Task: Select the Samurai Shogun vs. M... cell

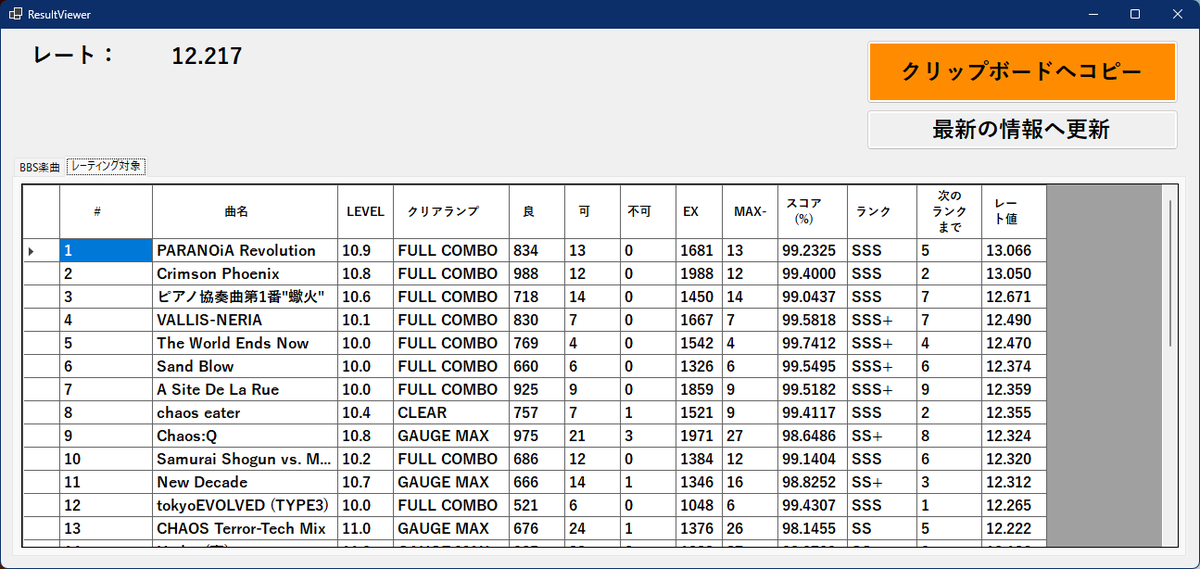Action: 245,459
